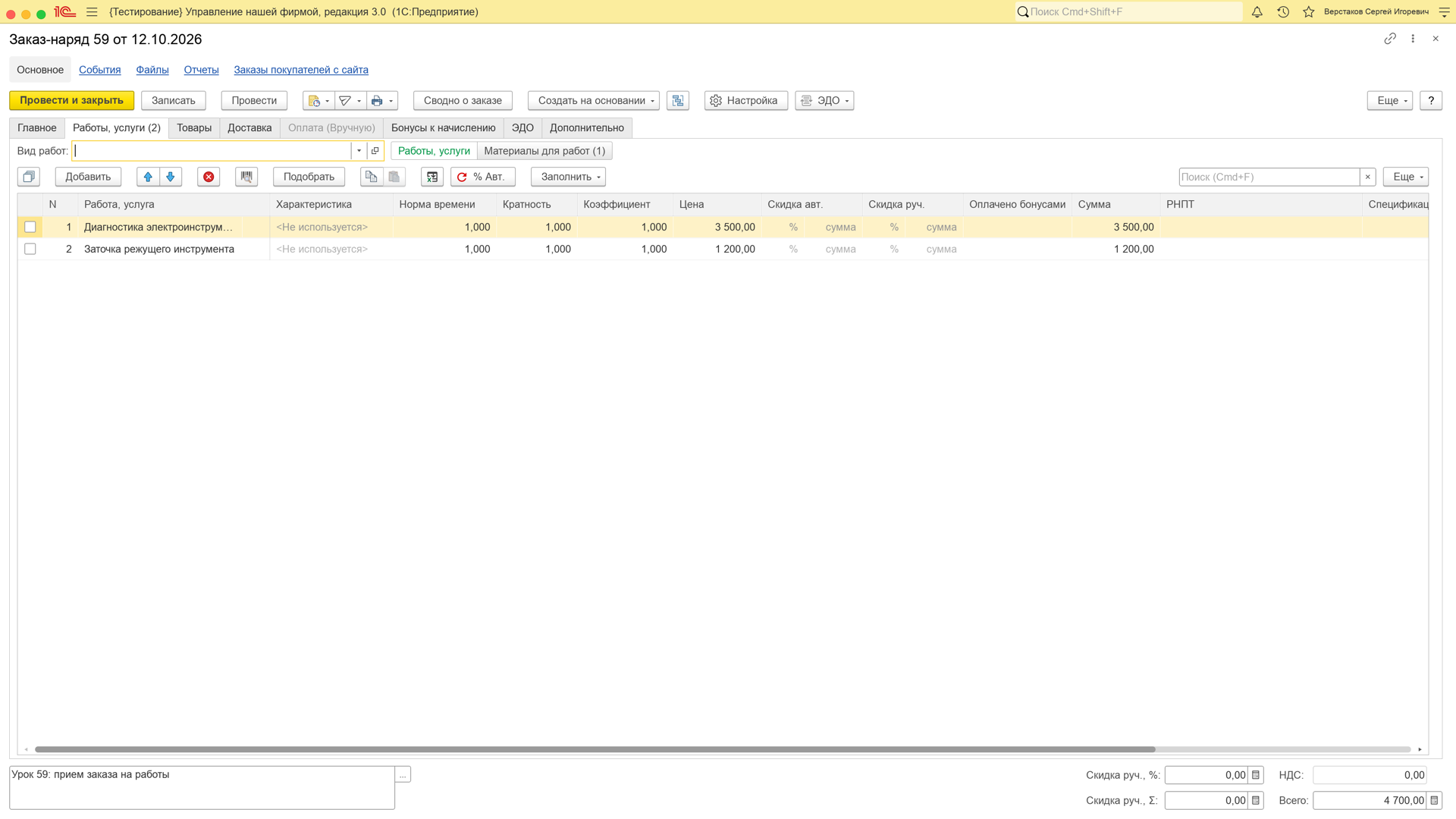Open favorites star icon

1309,12
